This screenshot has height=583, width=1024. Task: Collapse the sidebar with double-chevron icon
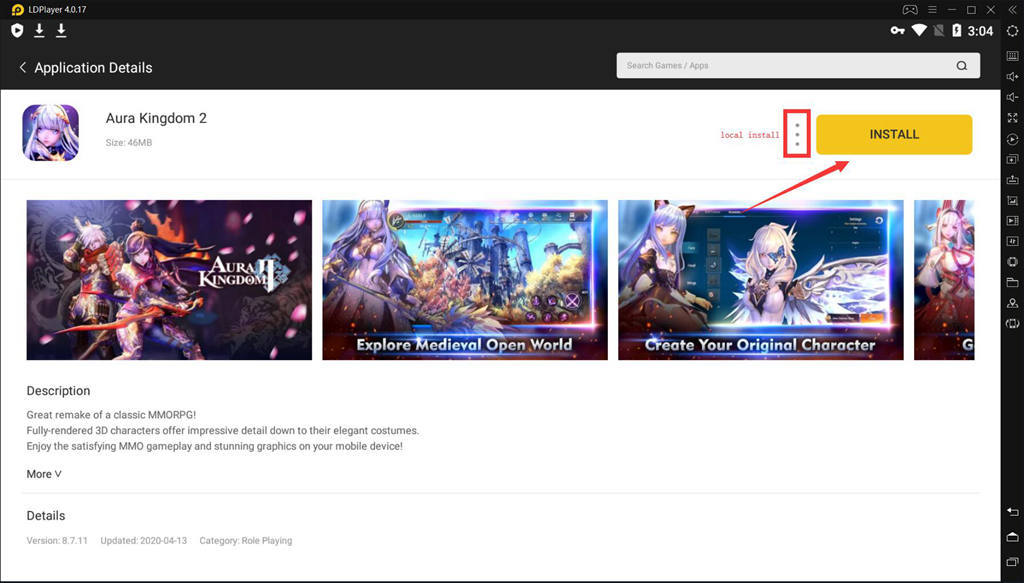1012,10
